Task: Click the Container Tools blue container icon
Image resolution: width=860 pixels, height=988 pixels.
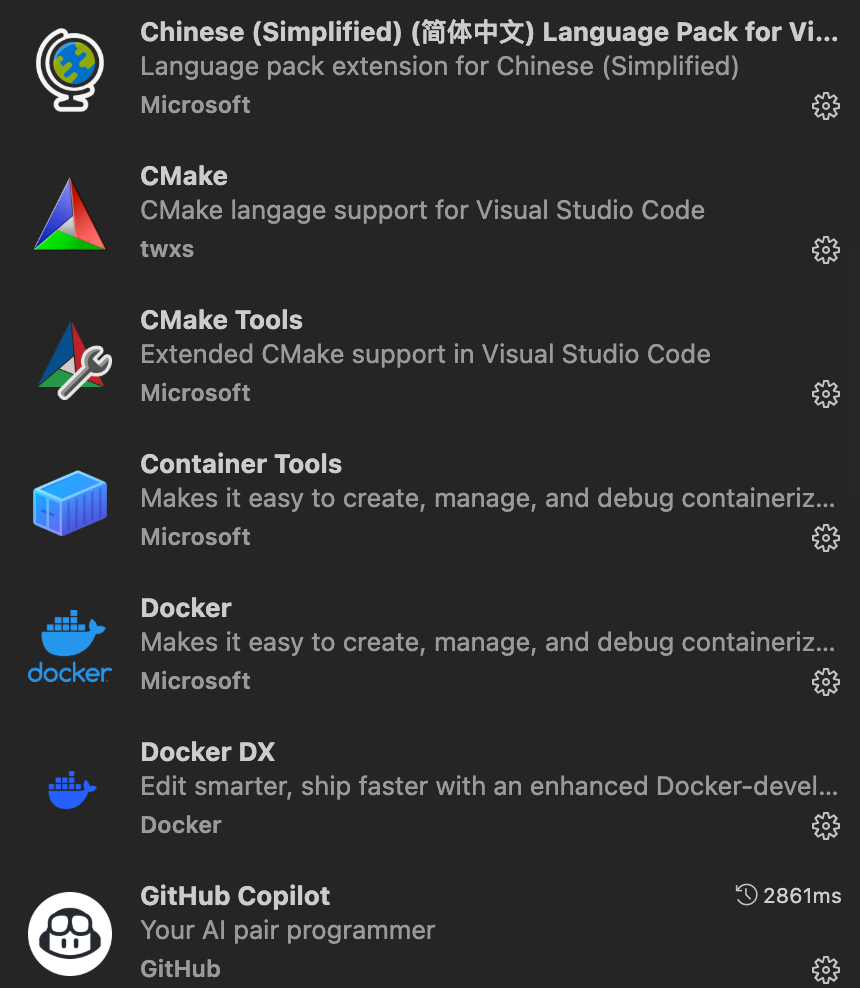Action: (70, 501)
